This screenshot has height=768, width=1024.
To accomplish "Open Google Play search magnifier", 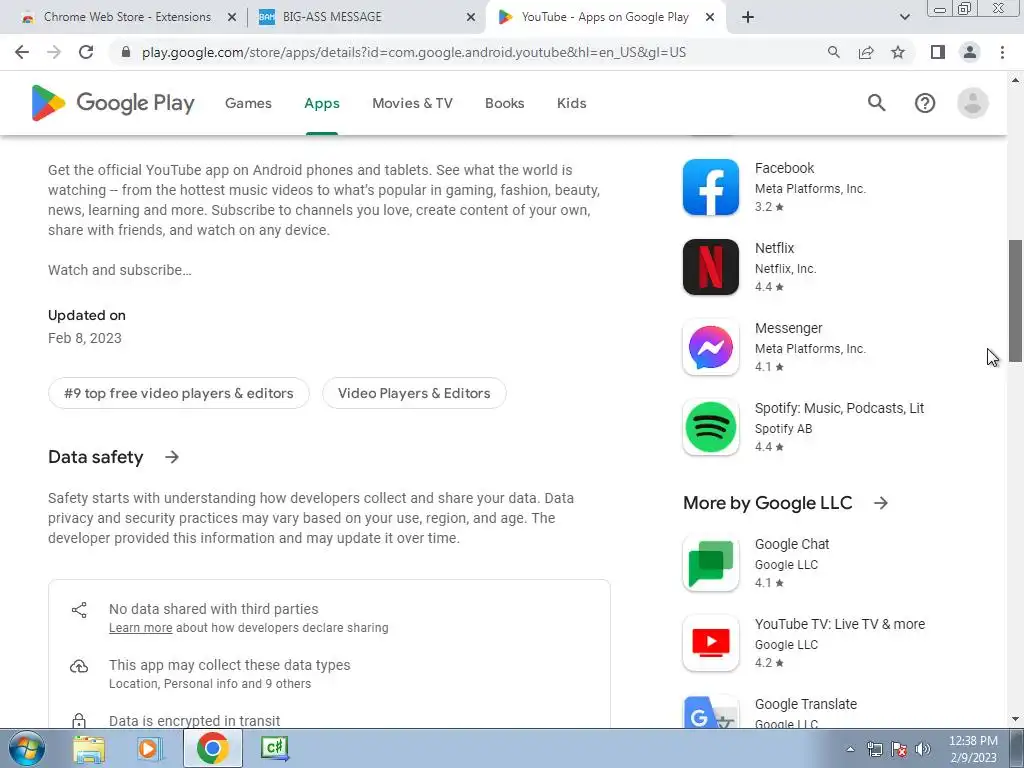I will [876, 103].
